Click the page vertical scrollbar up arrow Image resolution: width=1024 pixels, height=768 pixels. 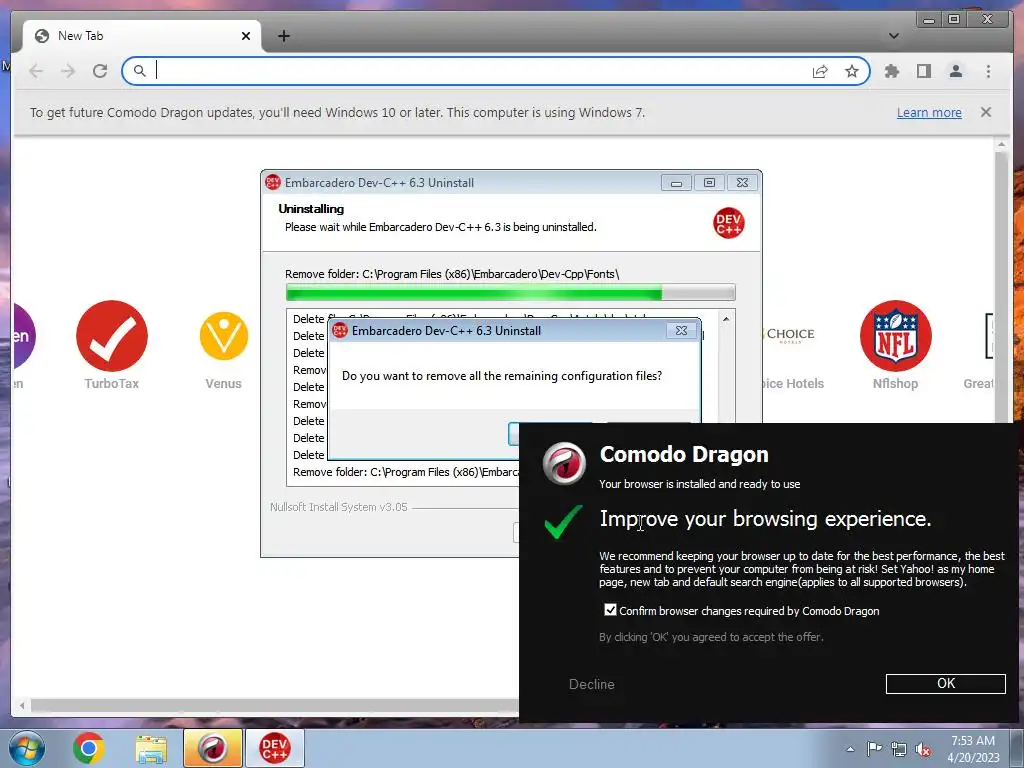pos(1001,144)
